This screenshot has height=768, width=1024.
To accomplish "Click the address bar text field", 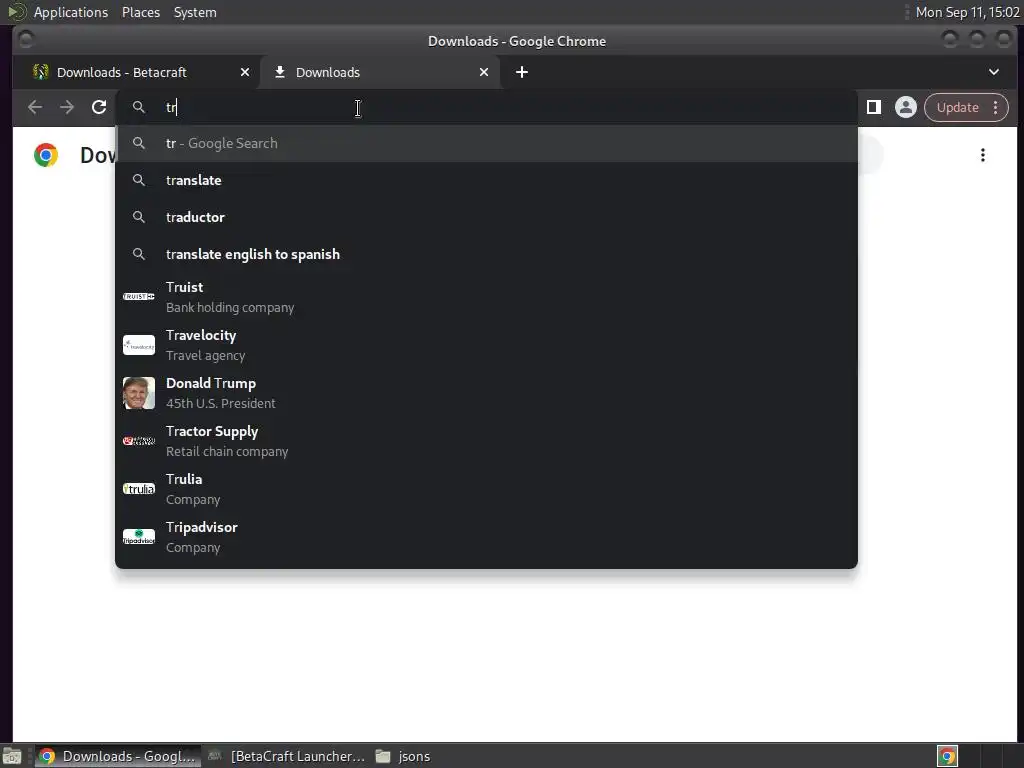I will [x=486, y=107].
